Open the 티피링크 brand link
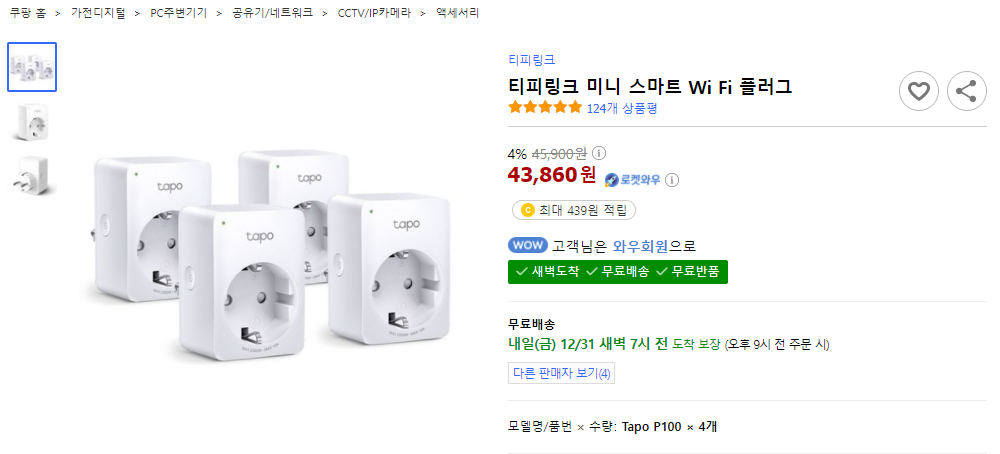Screen dimensions: 1000x454 pos(531,60)
